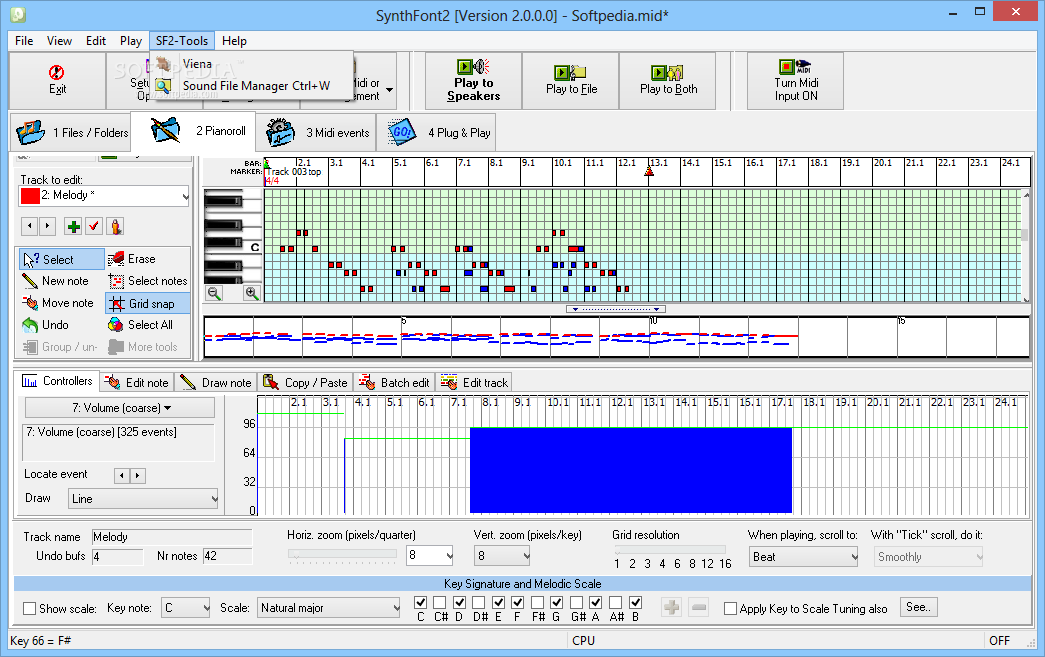The height and width of the screenshot is (657, 1045).
Task: Choose the Move note tool
Action: (x=30, y=303)
